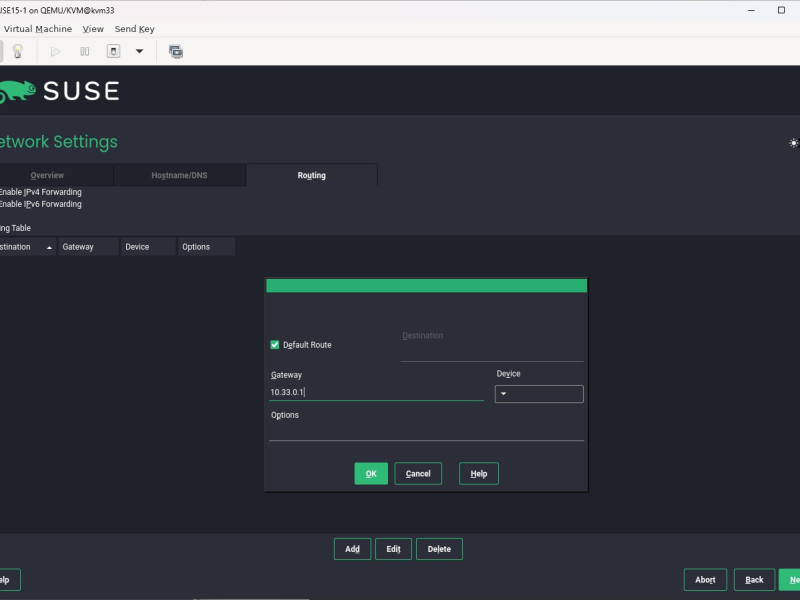The height and width of the screenshot is (600, 800).
Task: Click the snapshots manager icon in toolbar
Action: [x=176, y=52]
